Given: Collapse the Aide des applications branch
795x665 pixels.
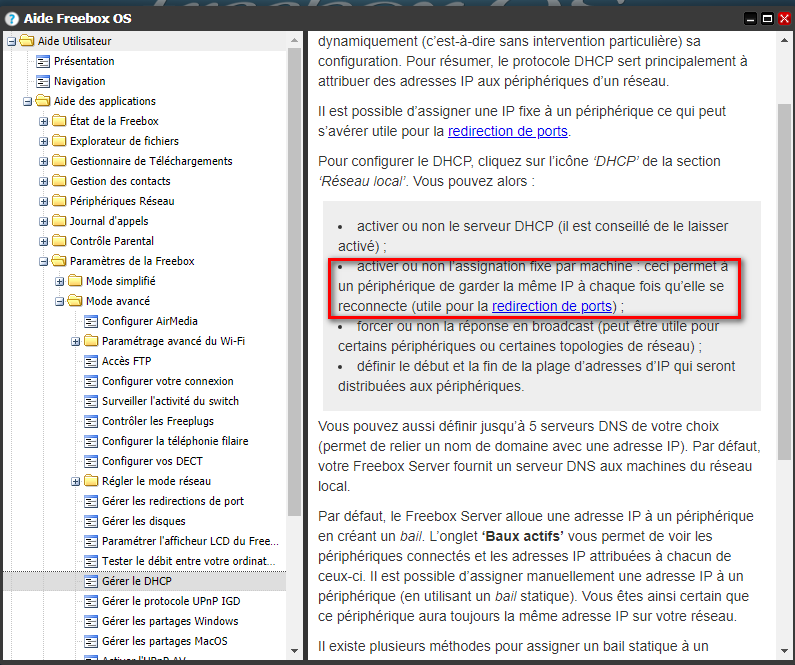Looking at the screenshot, I should pos(27,102).
